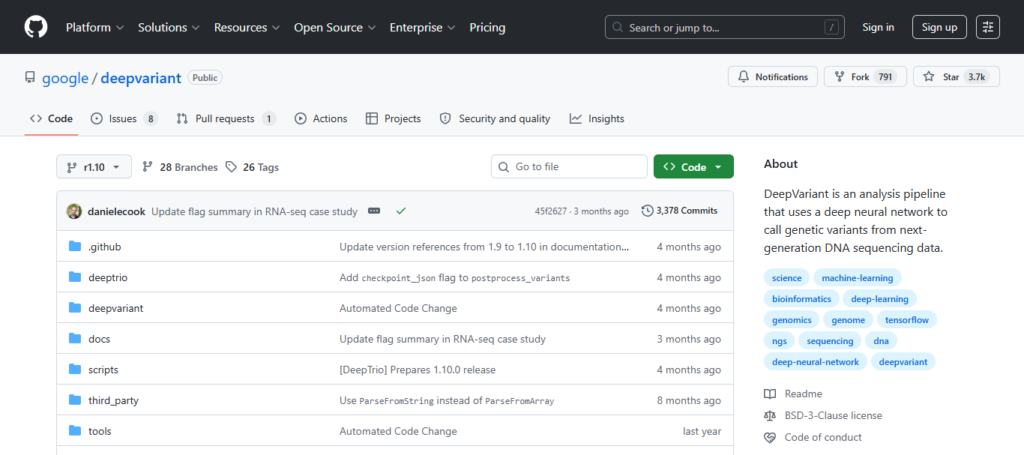Star the deepvariant repository
Screen dimensions: 1024x455
pyautogui.click(x=956, y=77)
